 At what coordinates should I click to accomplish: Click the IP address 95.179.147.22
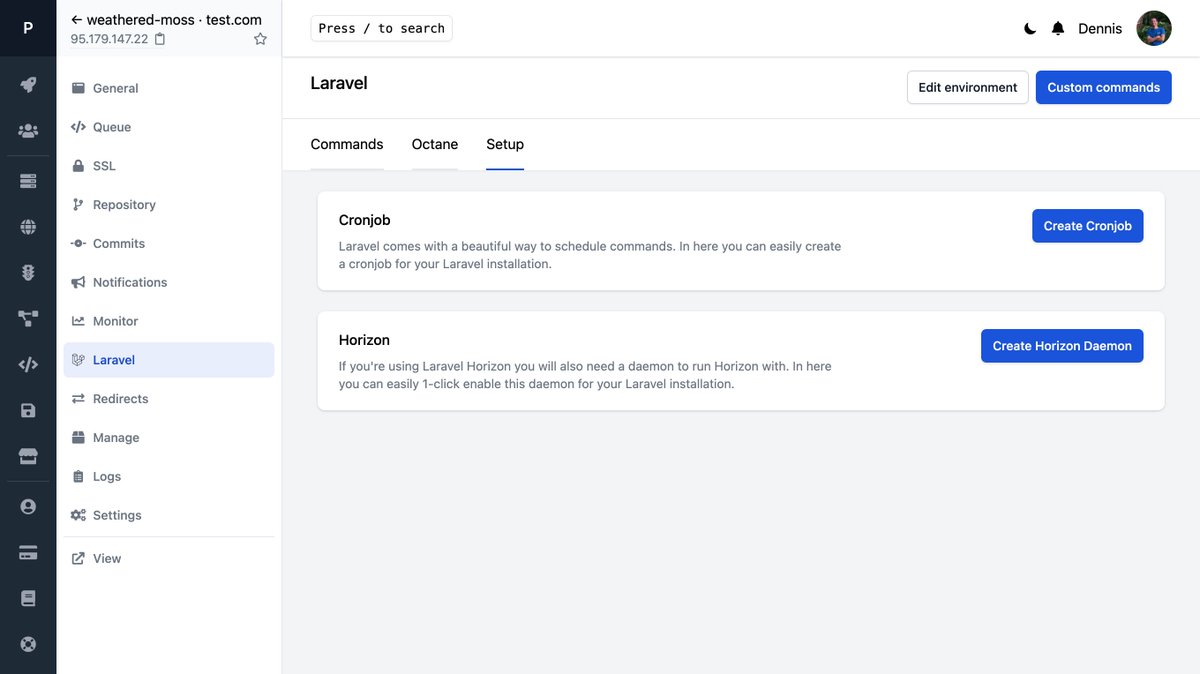109,39
